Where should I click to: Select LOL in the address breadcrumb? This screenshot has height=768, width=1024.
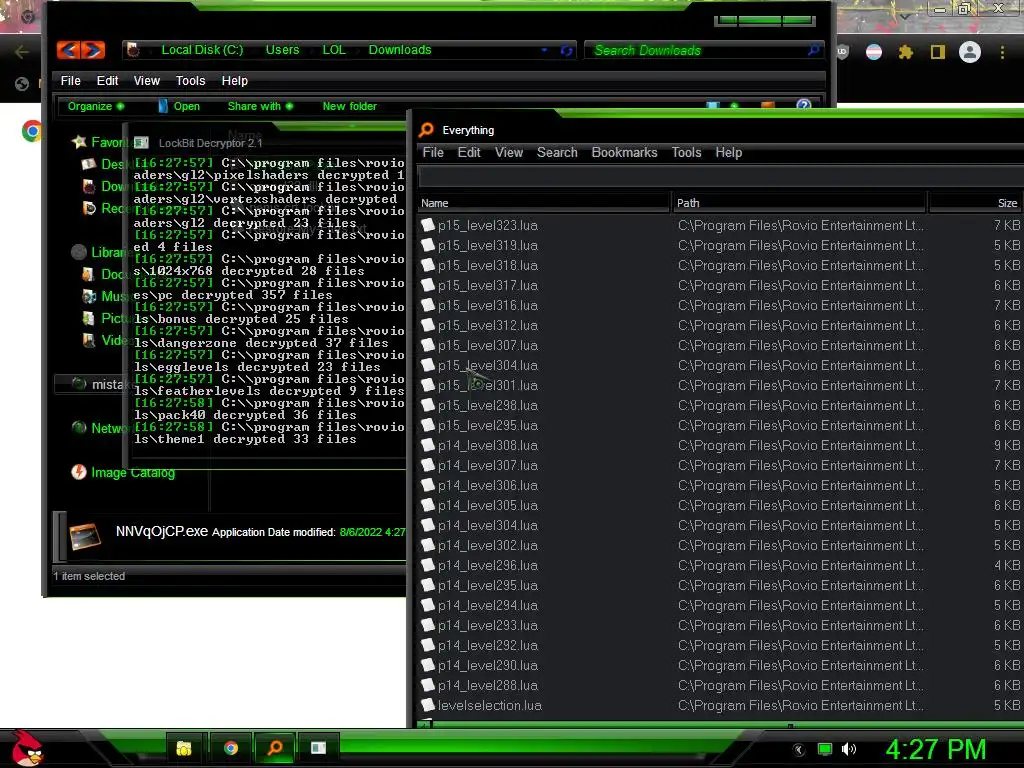coord(334,50)
